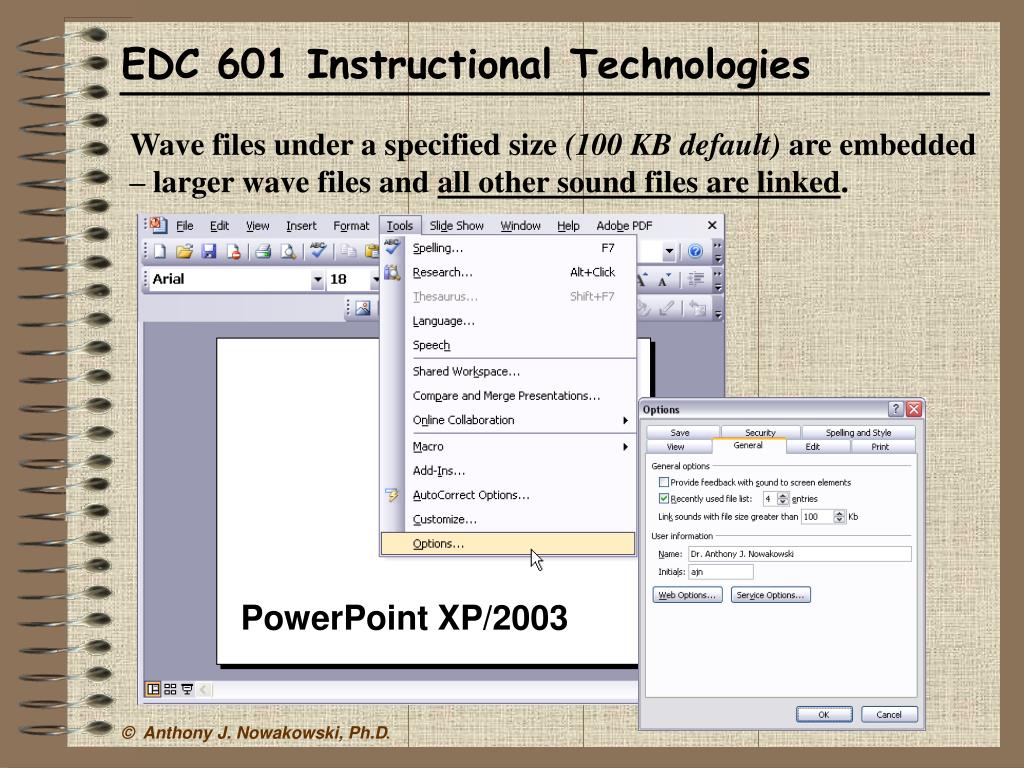Open the File menu

pyautogui.click(x=185, y=226)
